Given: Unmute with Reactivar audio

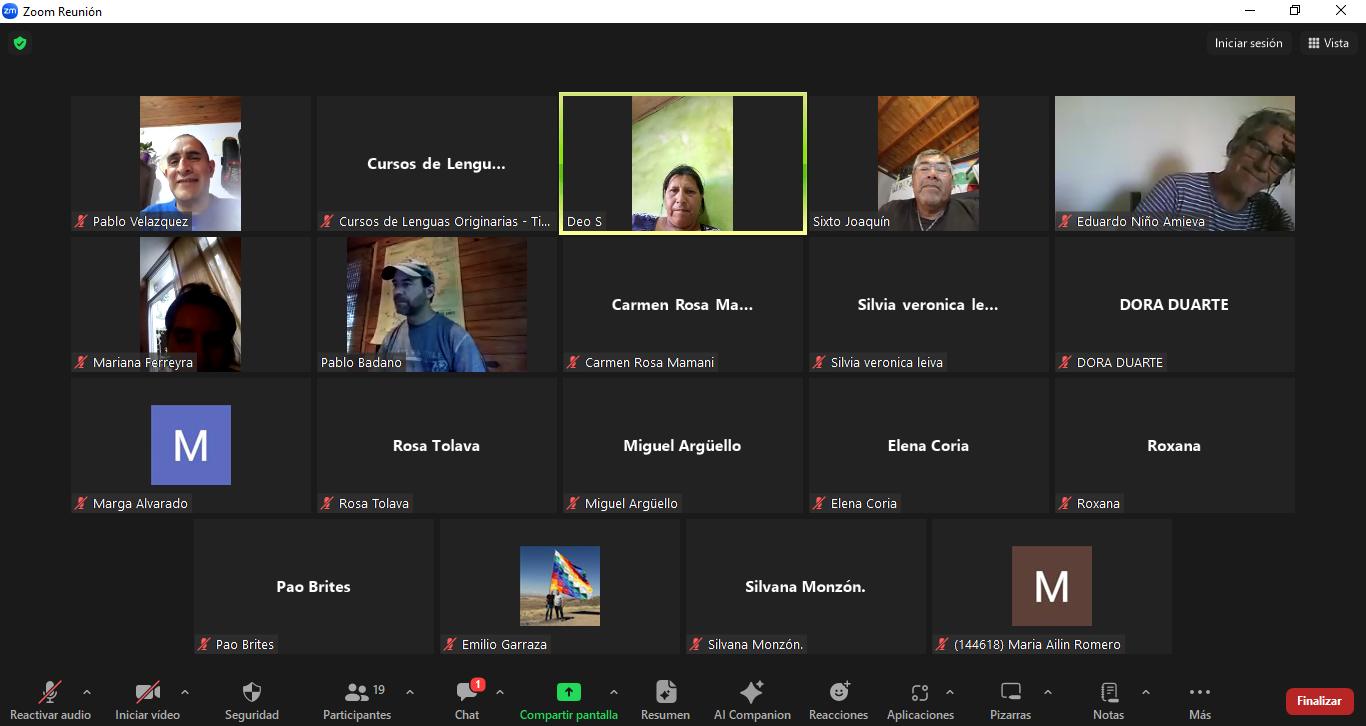Looking at the screenshot, I should tap(50, 693).
